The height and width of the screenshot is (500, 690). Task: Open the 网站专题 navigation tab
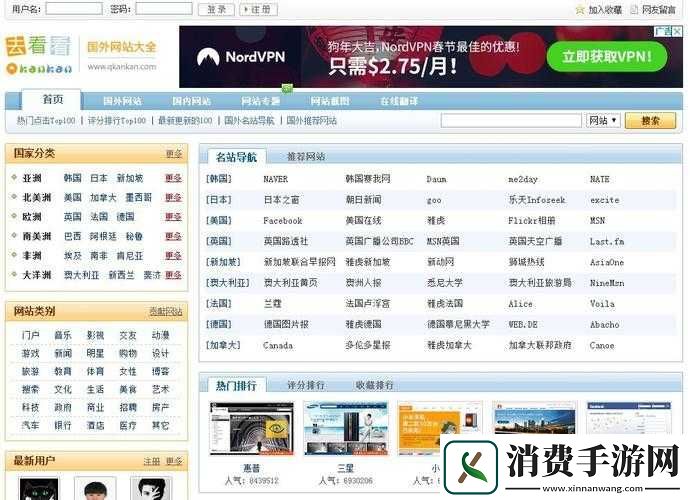coord(261,101)
